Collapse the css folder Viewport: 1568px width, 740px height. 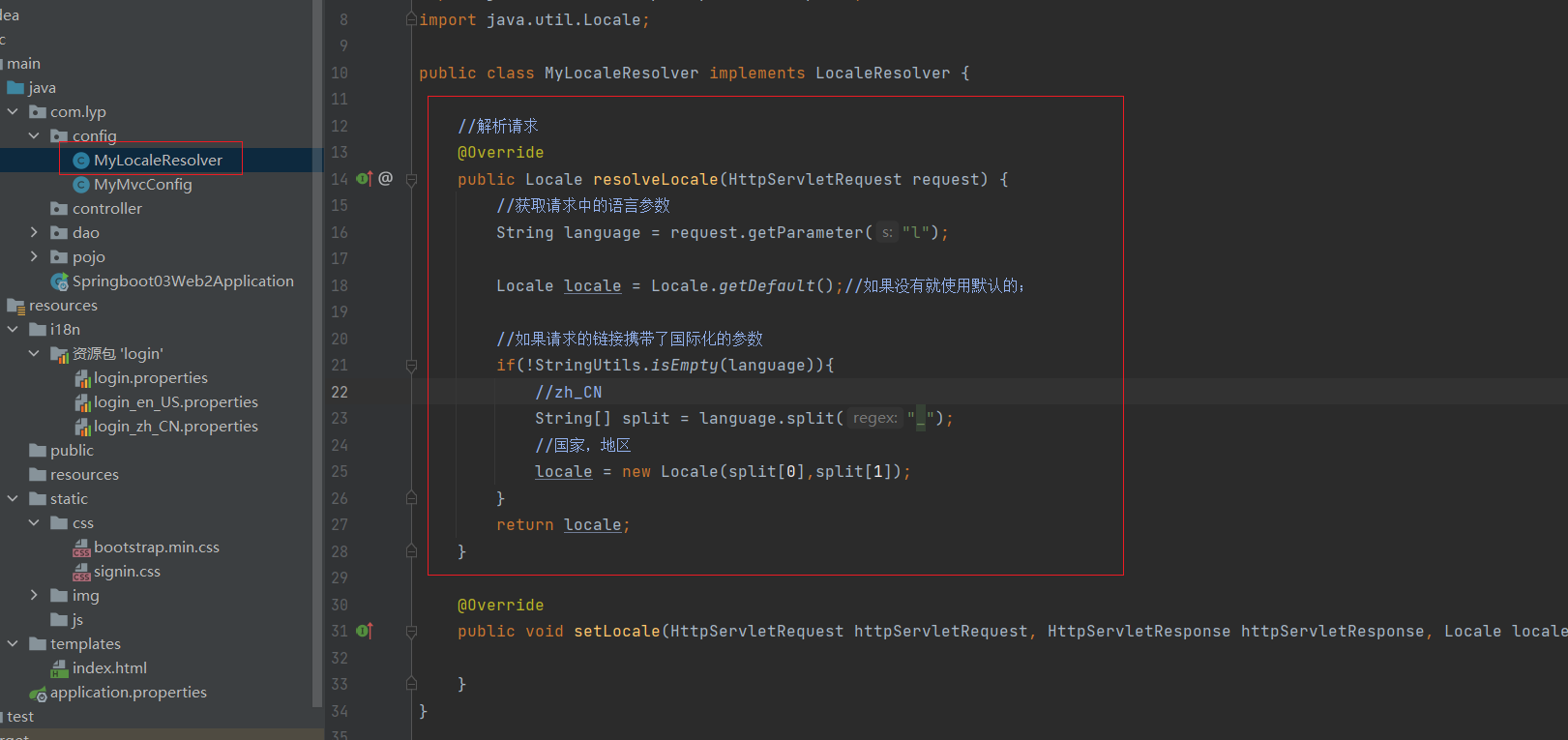click(34, 523)
